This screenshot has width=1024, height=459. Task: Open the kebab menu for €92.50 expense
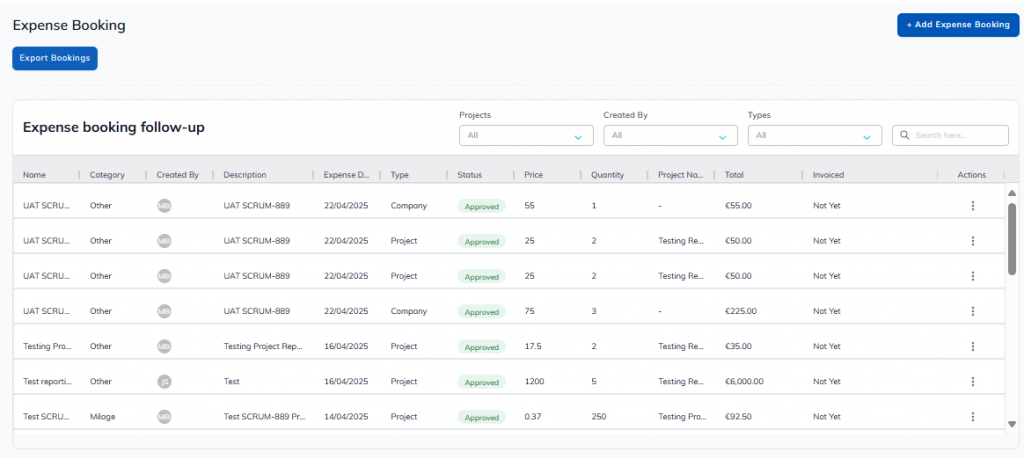[972, 416]
